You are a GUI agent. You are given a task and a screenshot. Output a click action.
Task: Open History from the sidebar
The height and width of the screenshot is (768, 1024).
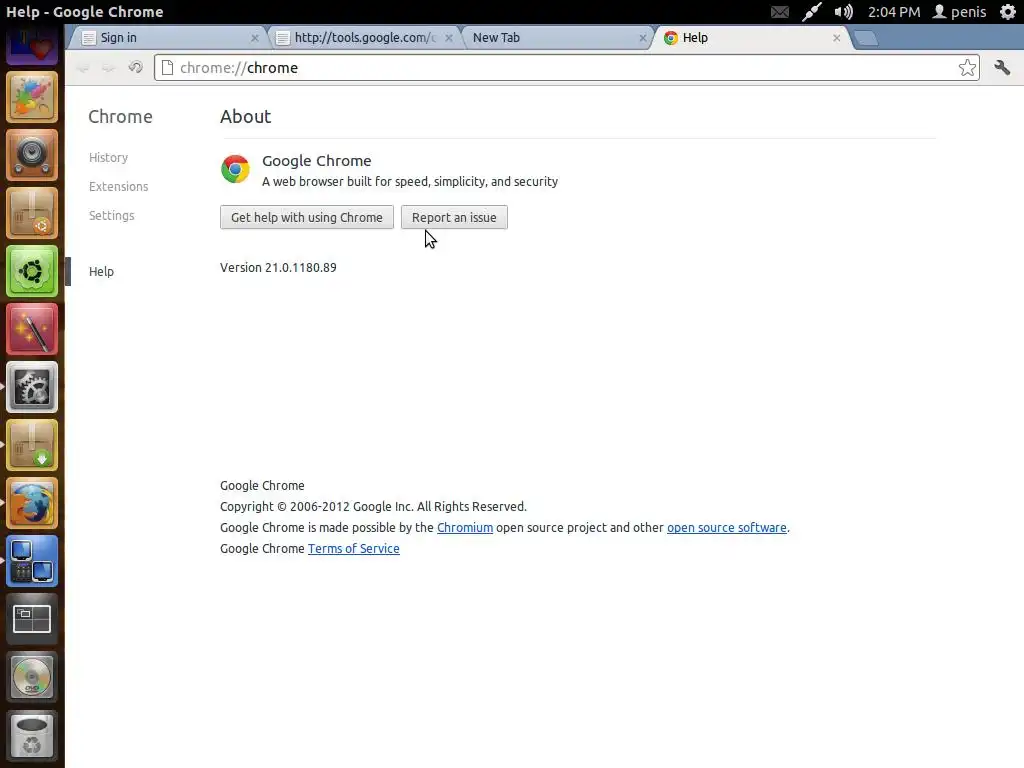point(108,157)
